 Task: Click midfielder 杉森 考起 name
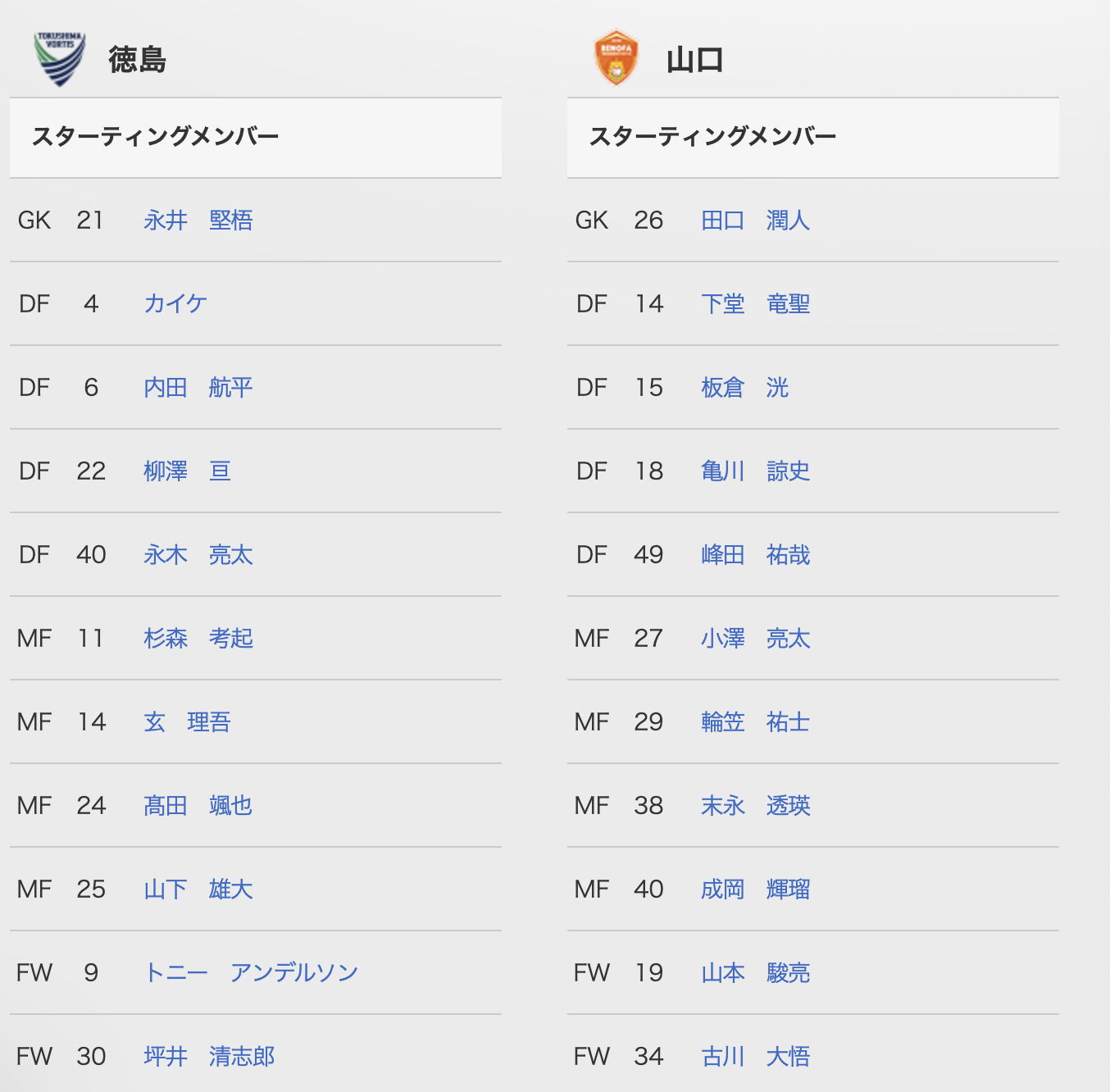tap(198, 639)
